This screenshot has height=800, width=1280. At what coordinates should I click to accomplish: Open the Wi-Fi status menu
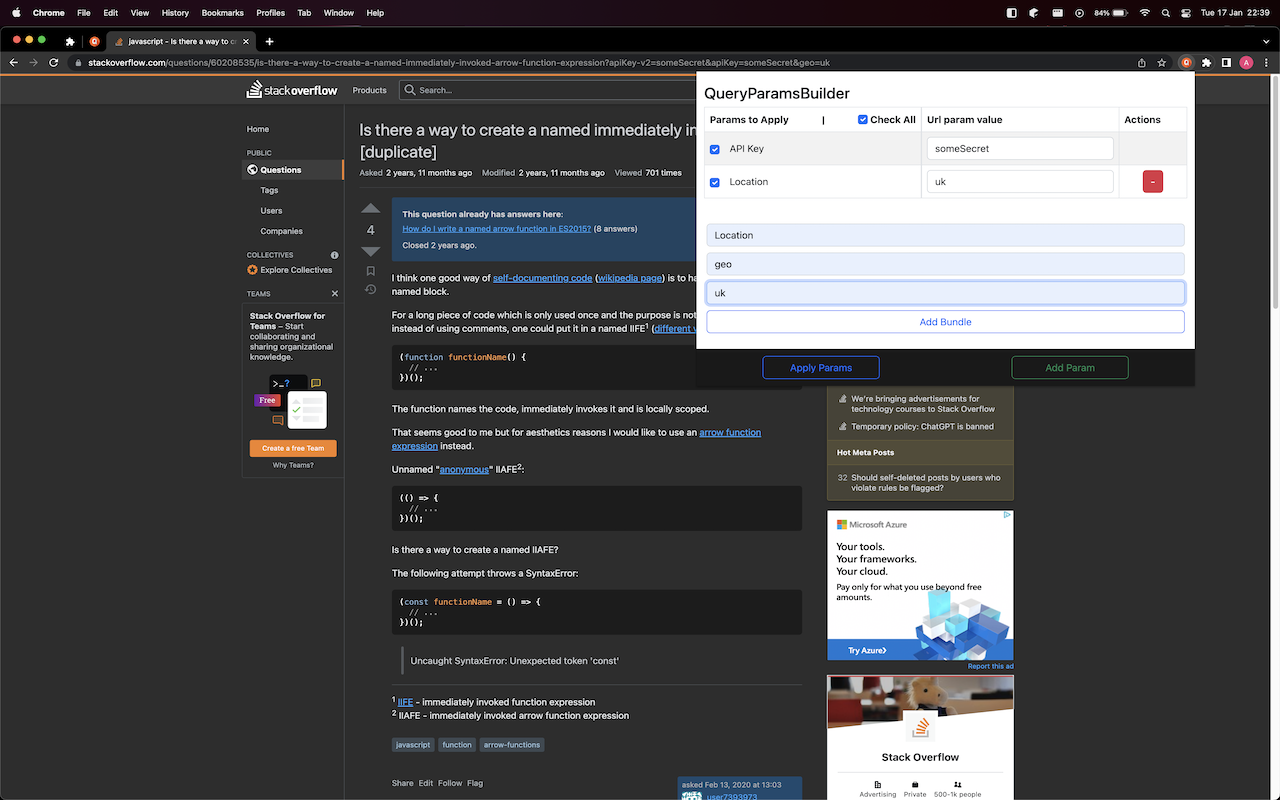point(1143,13)
